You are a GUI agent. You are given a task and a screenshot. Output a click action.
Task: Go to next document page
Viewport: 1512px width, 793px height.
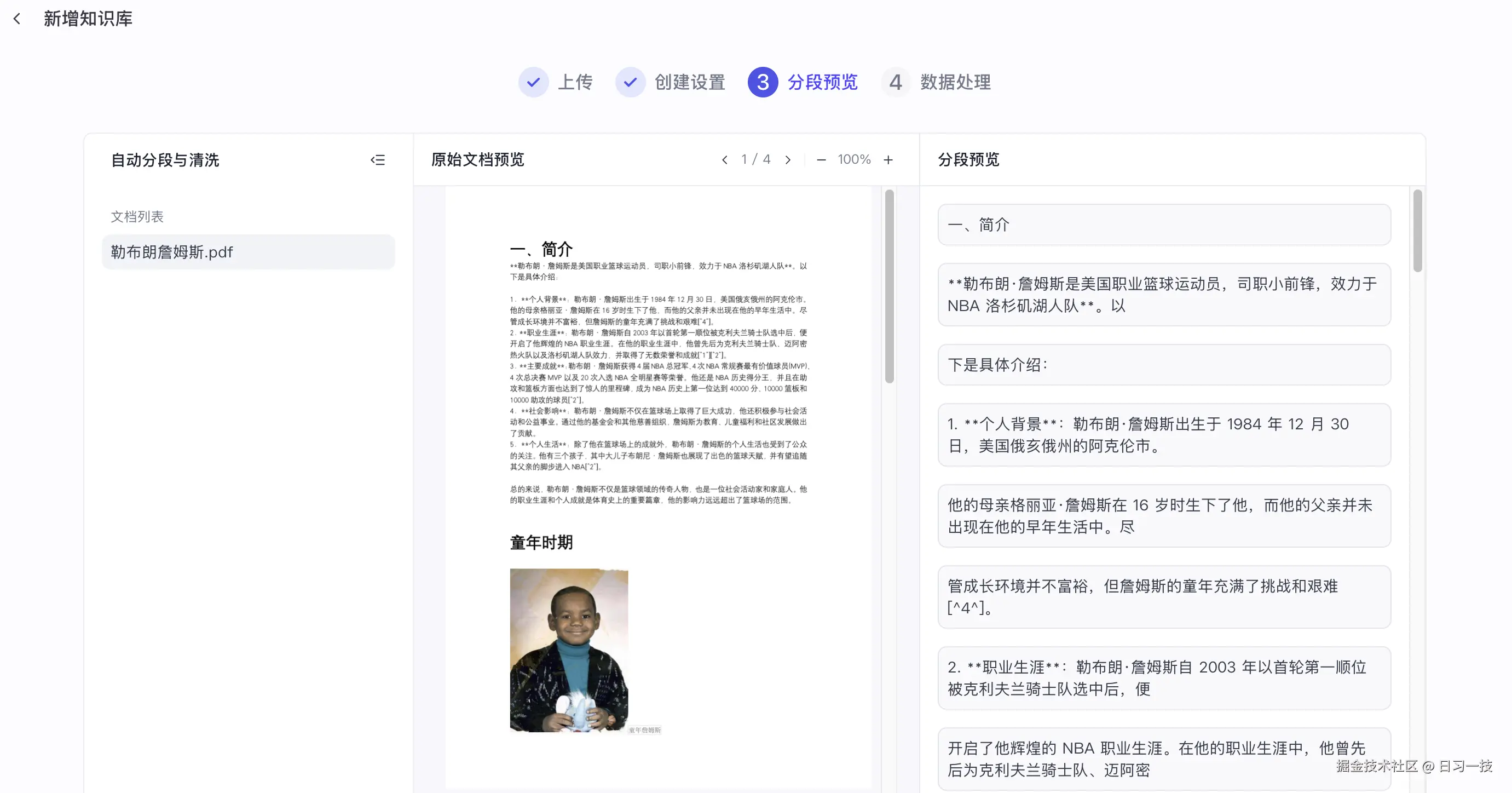[788, 160]
